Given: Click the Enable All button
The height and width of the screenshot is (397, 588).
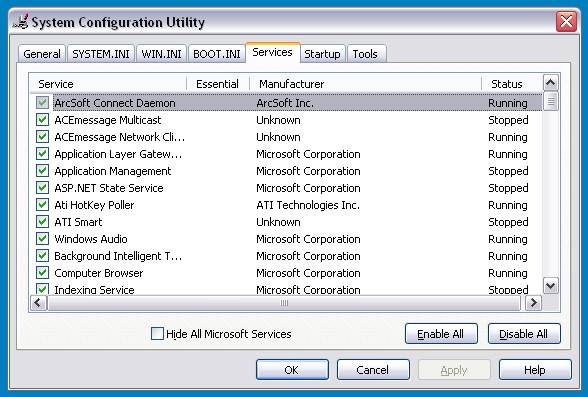Looking at the screenshot, I should pyautogui.click(x=441, y=334).
